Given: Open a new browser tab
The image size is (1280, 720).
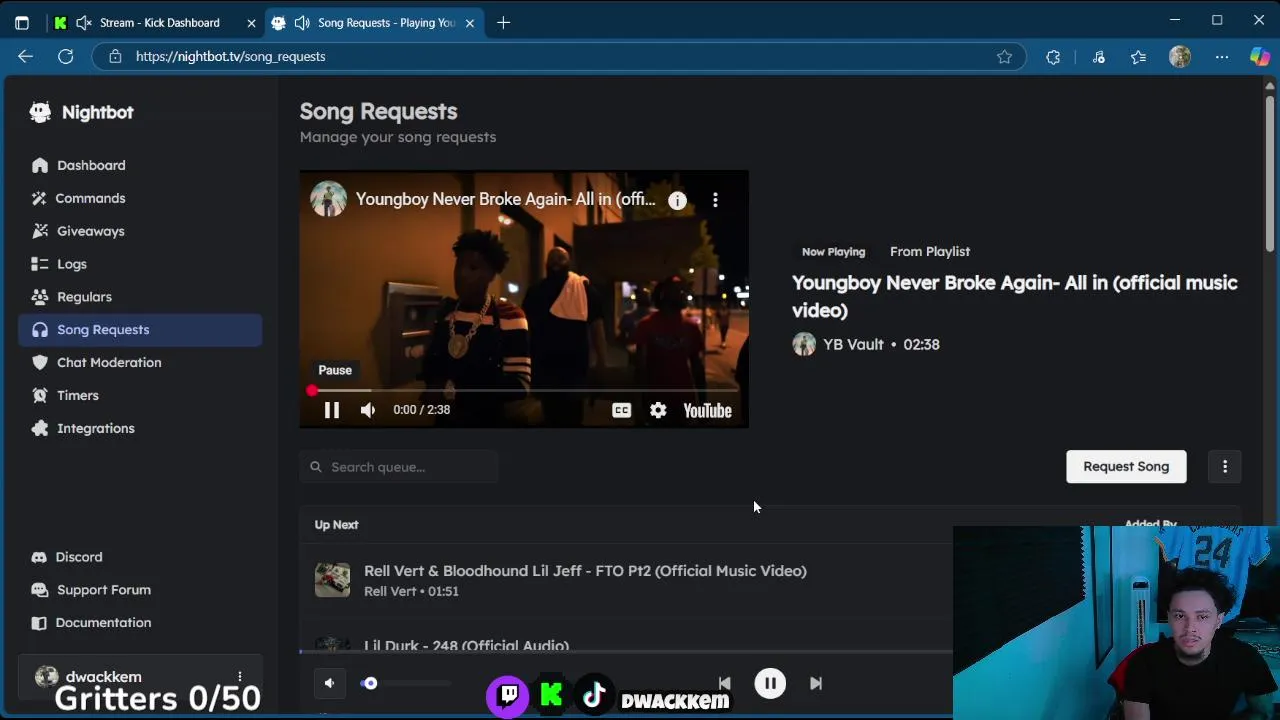Looking at the screenshot, I should pos(503,22).
